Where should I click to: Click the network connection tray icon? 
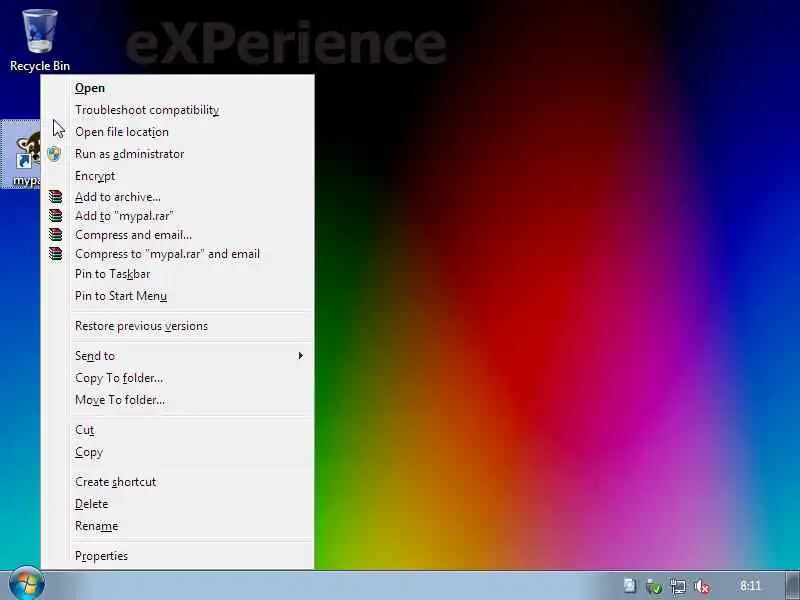678,586
